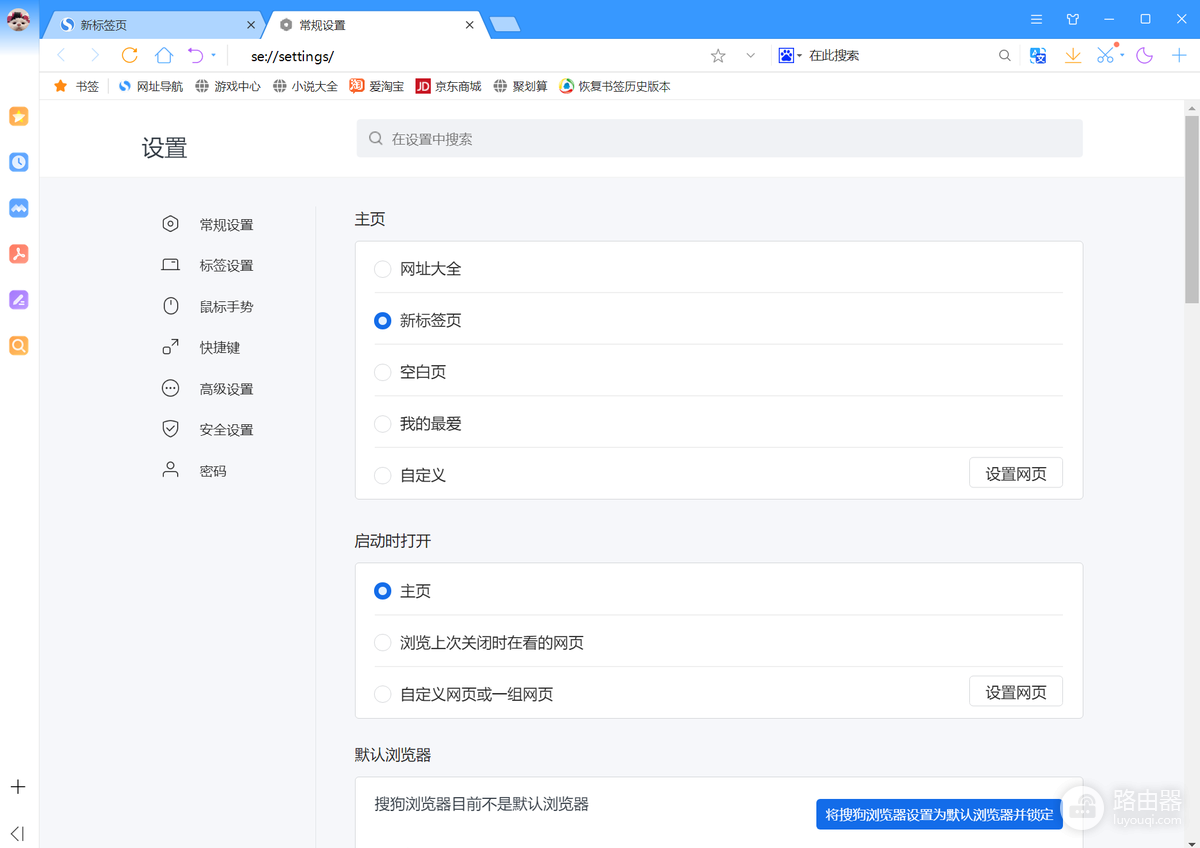Click the settings search field
The height and width of the screenshot is (848, 1200).
(720, 139)
